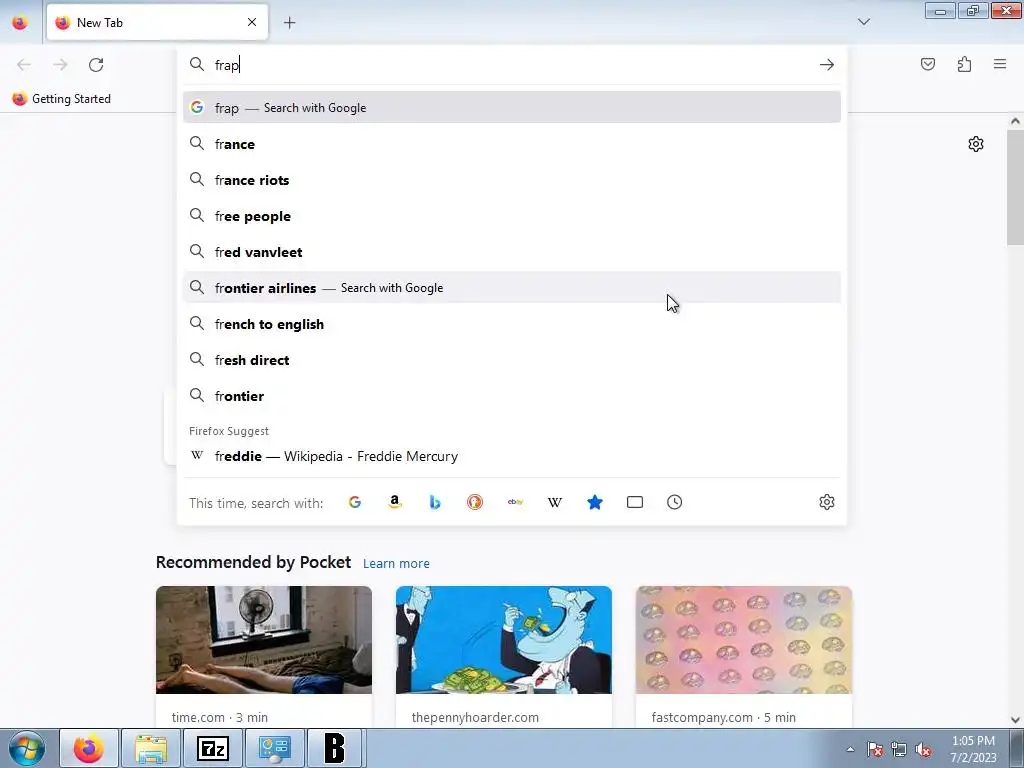
Task: Click the Firefox View icon left of tab
Action: point(20,22)
